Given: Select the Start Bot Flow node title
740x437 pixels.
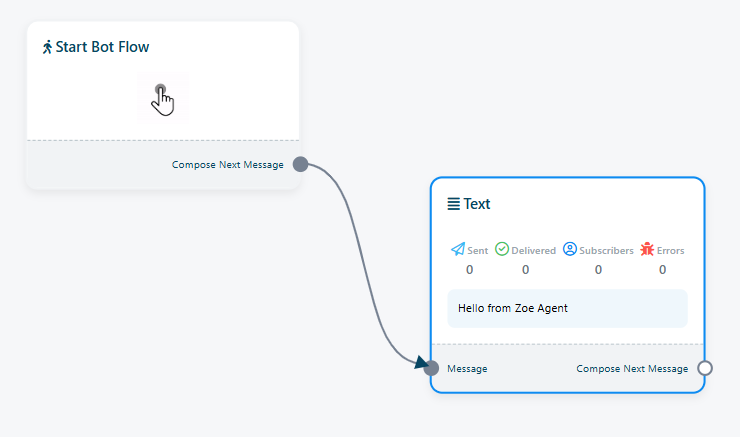Looking at the screenshot, I should coord(102,47).
